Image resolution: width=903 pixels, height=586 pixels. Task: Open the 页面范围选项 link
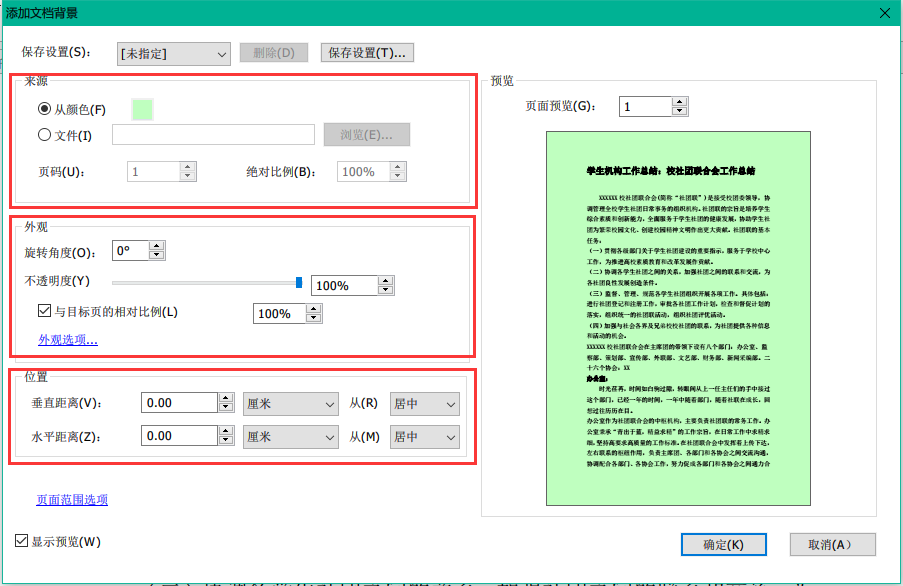(x=72, y=500)
